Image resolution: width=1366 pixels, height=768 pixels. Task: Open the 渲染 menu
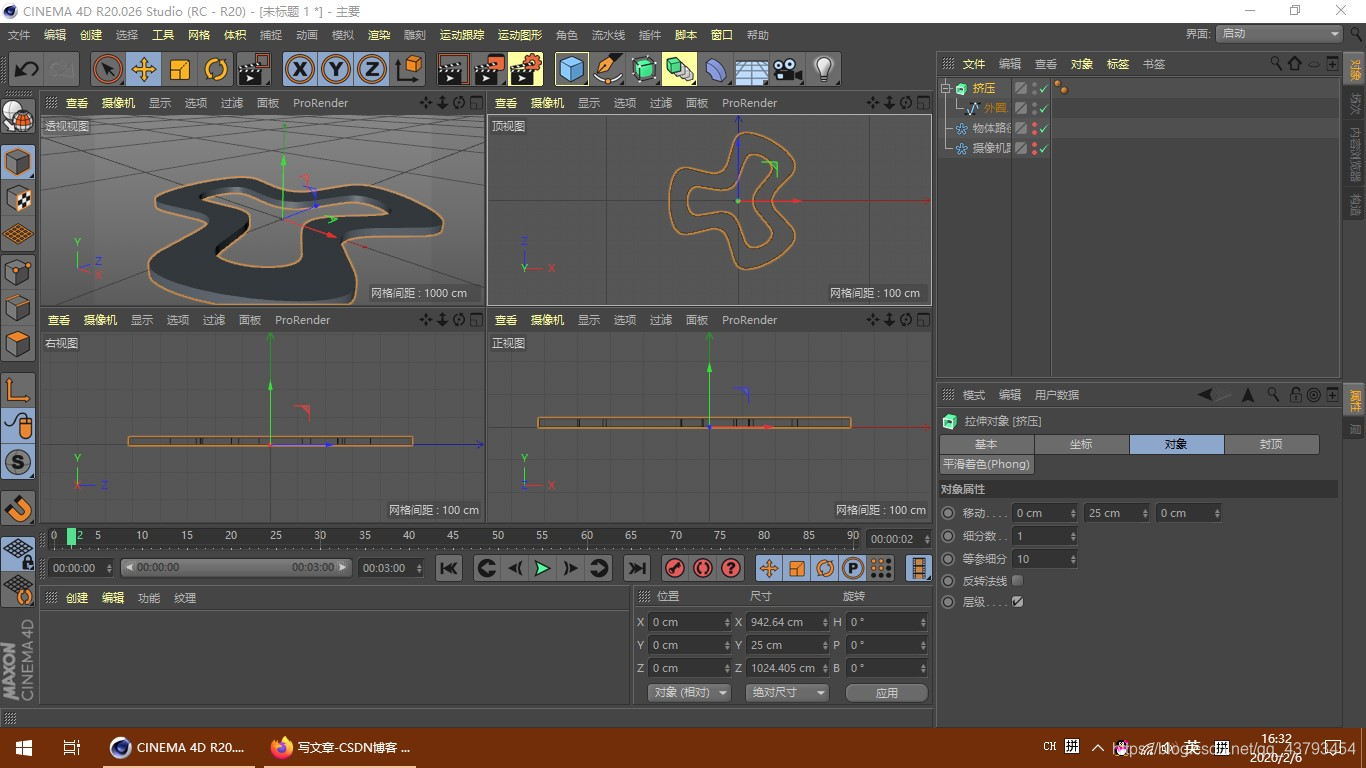pos(379,35)
